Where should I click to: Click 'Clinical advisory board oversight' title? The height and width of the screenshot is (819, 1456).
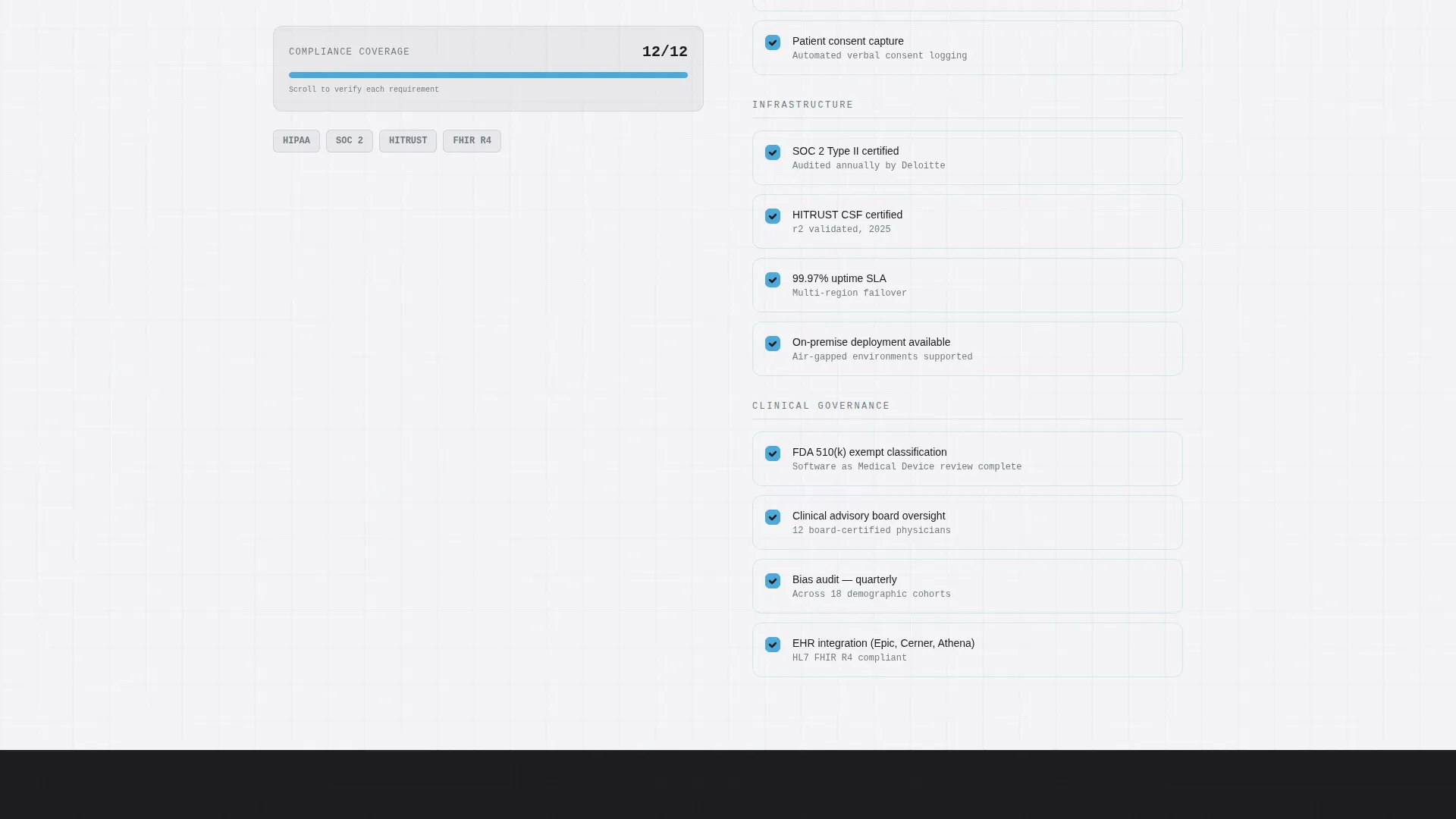click(869, 516)
